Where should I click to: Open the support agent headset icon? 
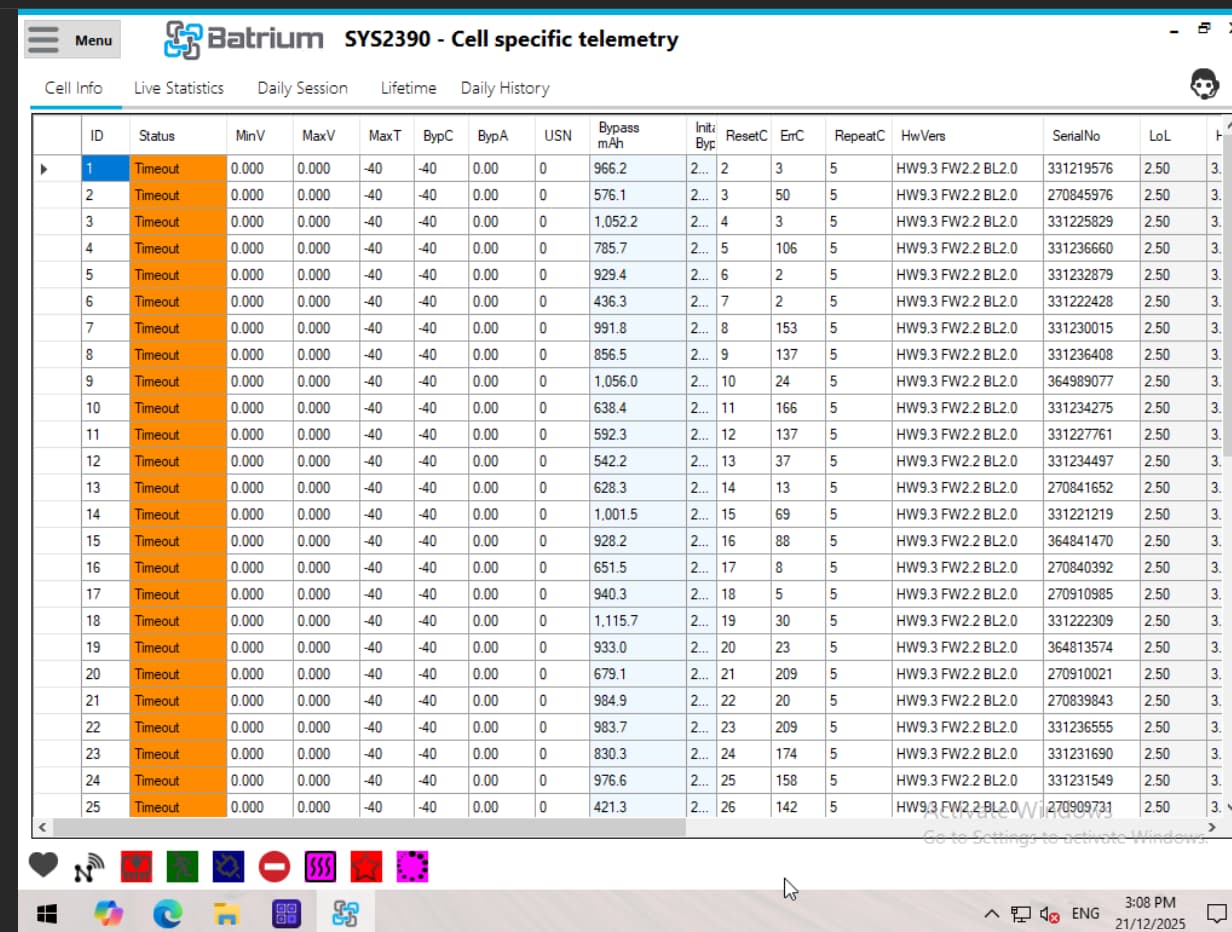click(1204, 86)
